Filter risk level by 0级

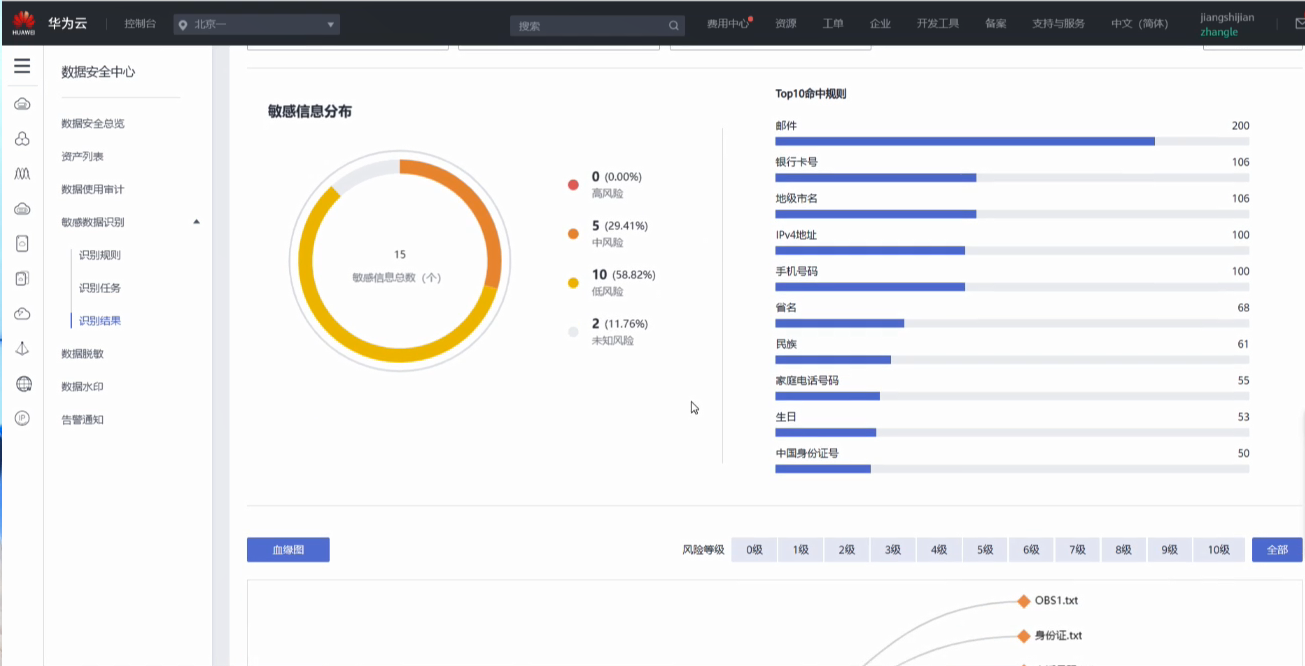coord(754,550)
